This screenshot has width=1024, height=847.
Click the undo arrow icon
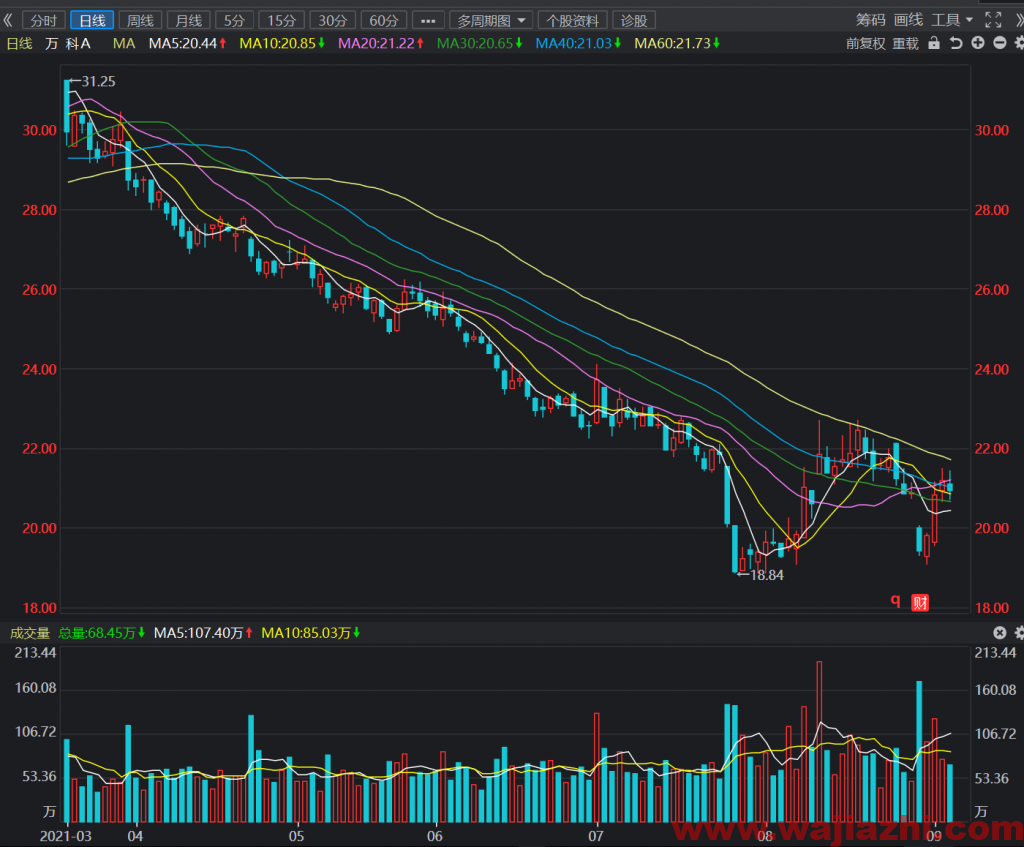tap(956, 43)
